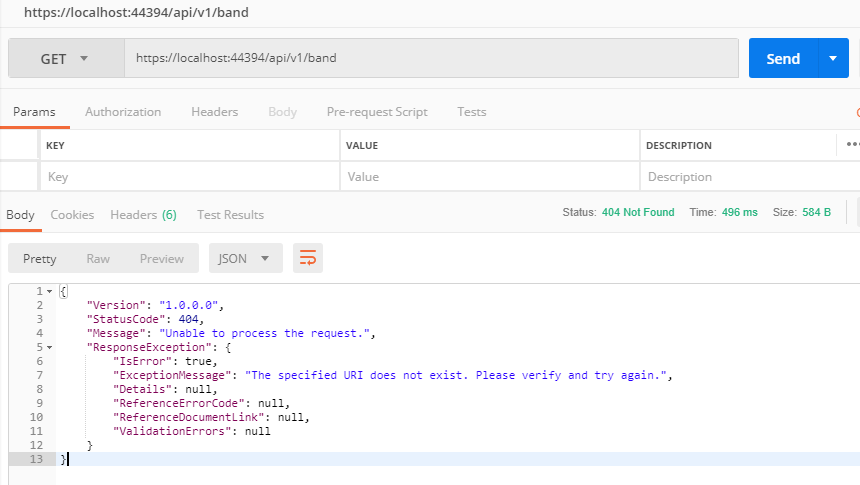Select the response Body tab

pos(20,215)
